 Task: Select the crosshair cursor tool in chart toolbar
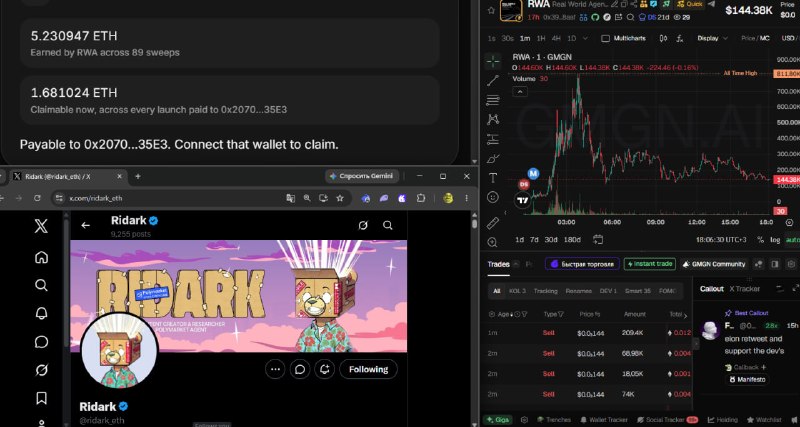(493, 61)
